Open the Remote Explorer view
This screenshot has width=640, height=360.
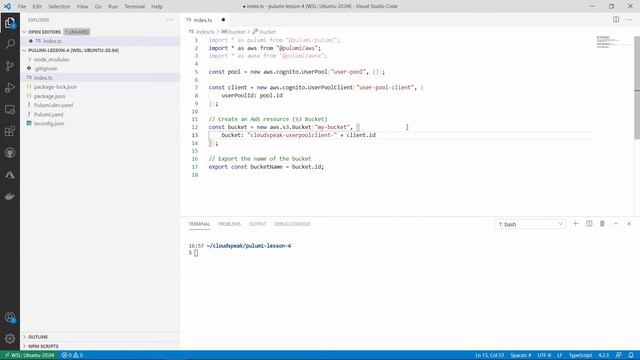(x=10, y=109)
